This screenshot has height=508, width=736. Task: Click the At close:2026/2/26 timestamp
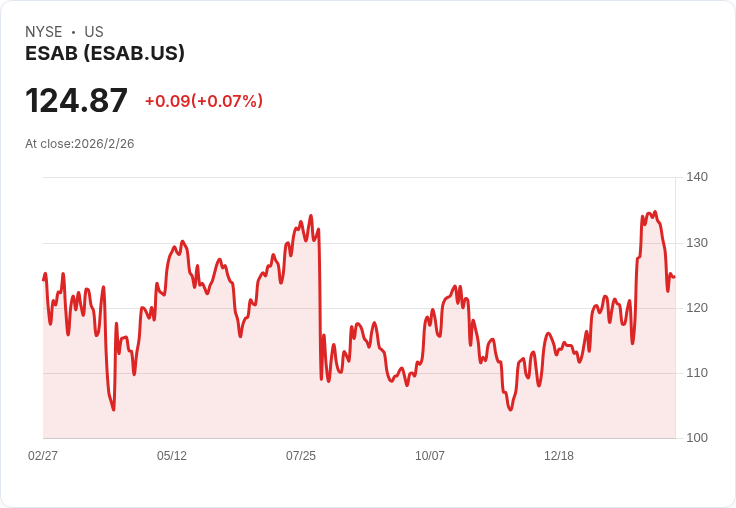pyautogui.click(x=80, y=144)
